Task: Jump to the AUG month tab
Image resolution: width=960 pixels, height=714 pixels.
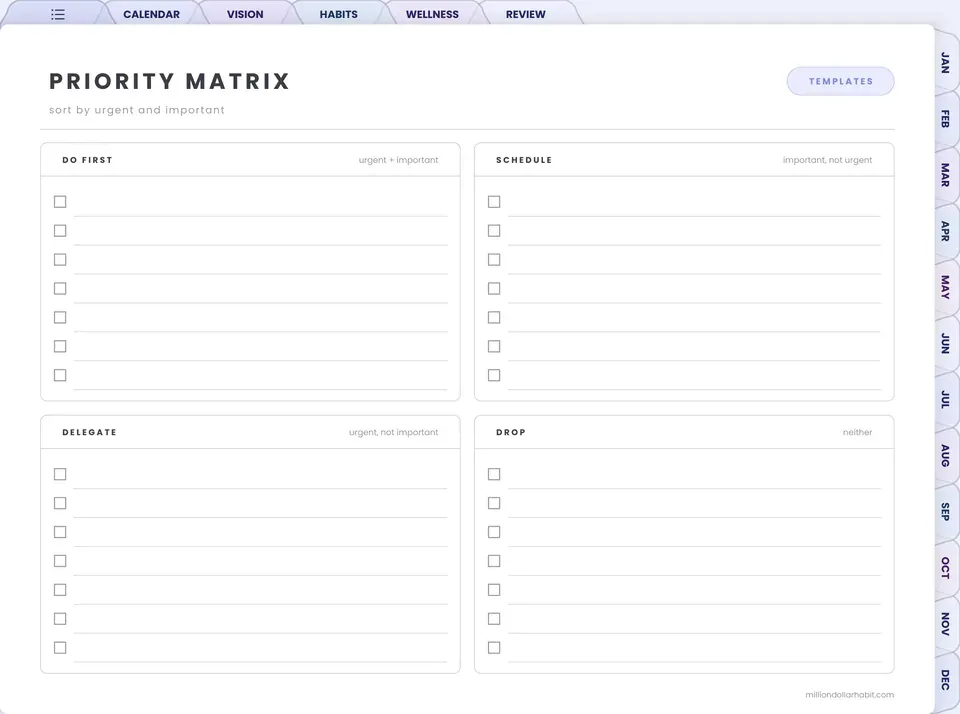Action: pyautogui.click(x=945, y=455)
